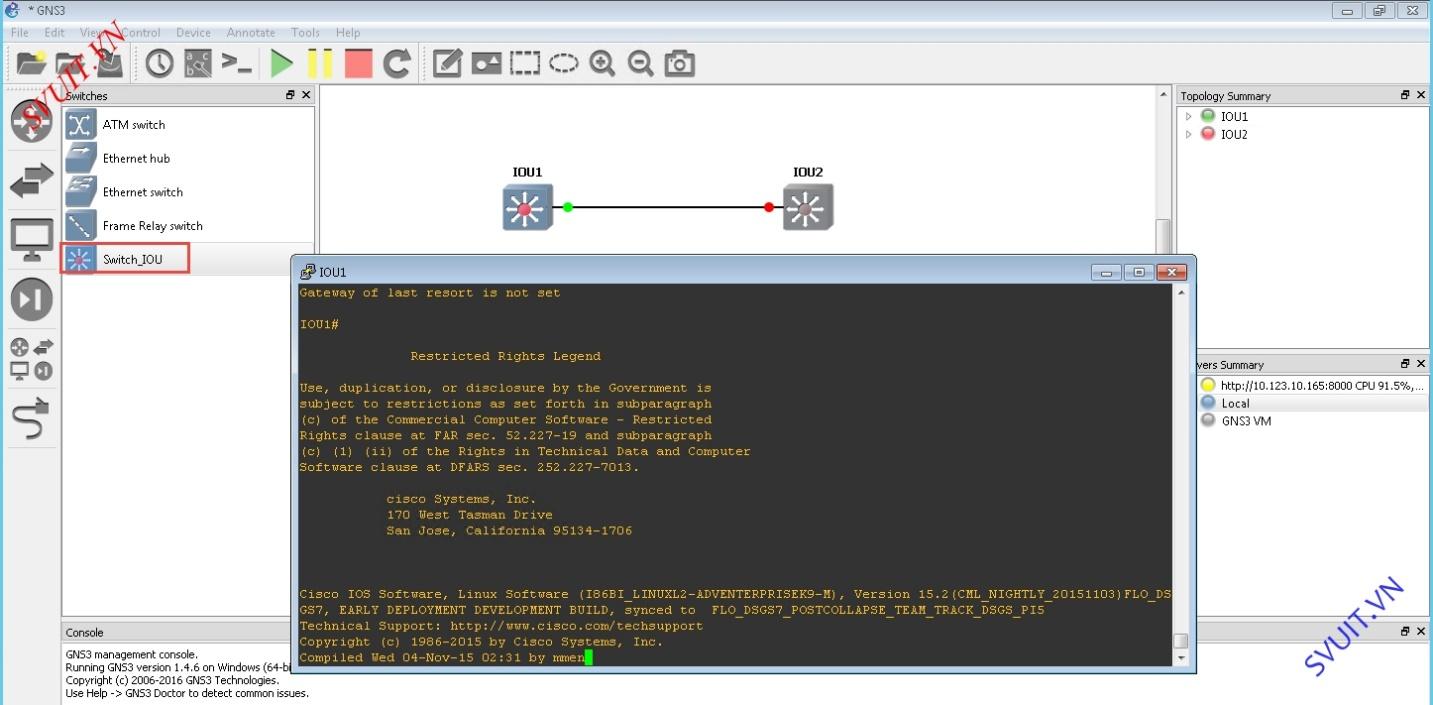Image resolution: width=1433 pixels, height=705 pixels.
Task: Click the GNS3 app icon in title bar
Action: 12,9
